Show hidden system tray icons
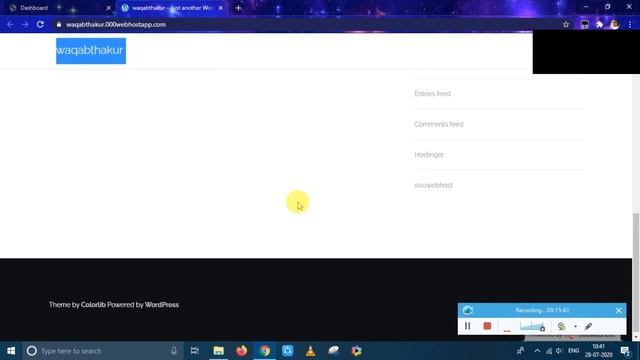The image size is (640, 360). [x=537, y=351]
